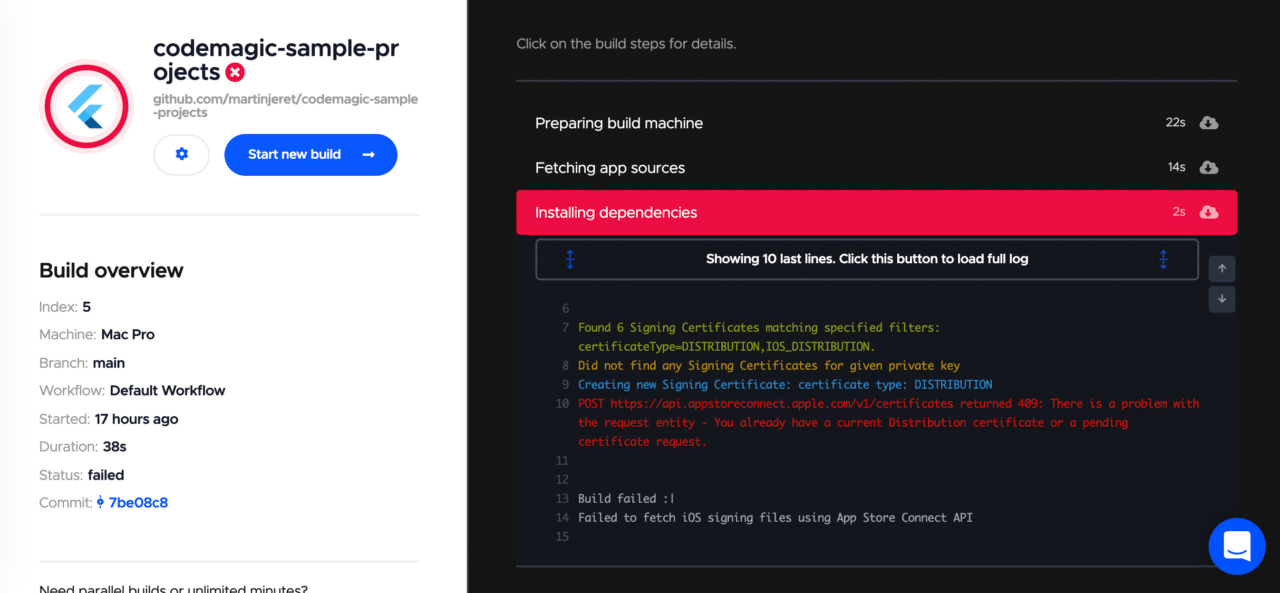Screen dimensions: 1280x593
Task: Load the full log
Action: click(867, 259)
